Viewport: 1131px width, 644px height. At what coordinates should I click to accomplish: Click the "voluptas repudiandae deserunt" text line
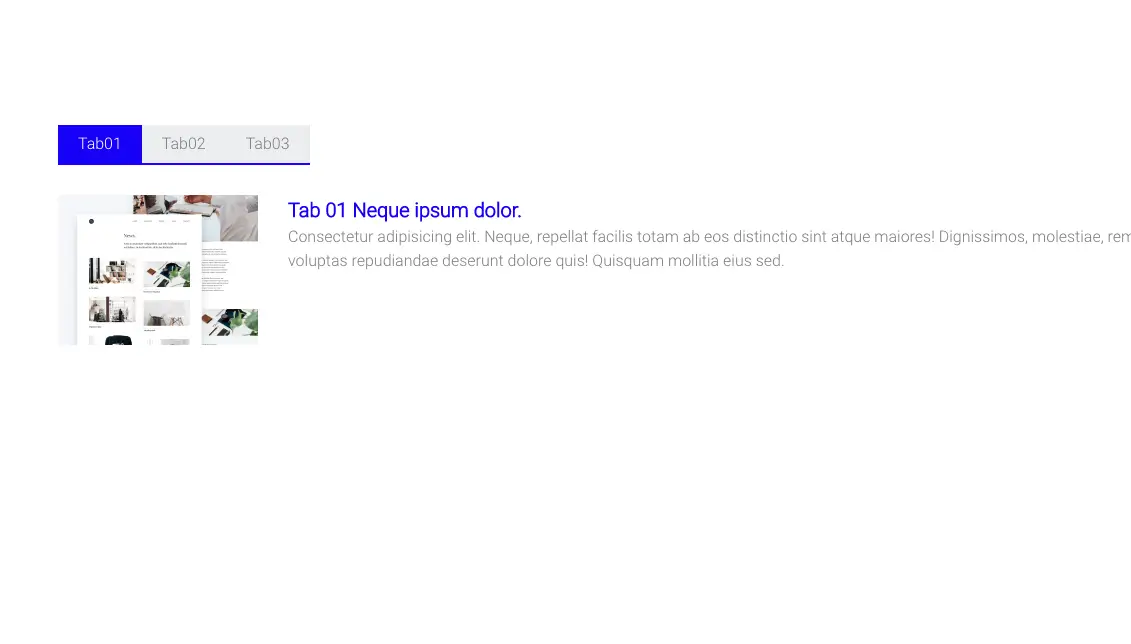click(400, 261)
